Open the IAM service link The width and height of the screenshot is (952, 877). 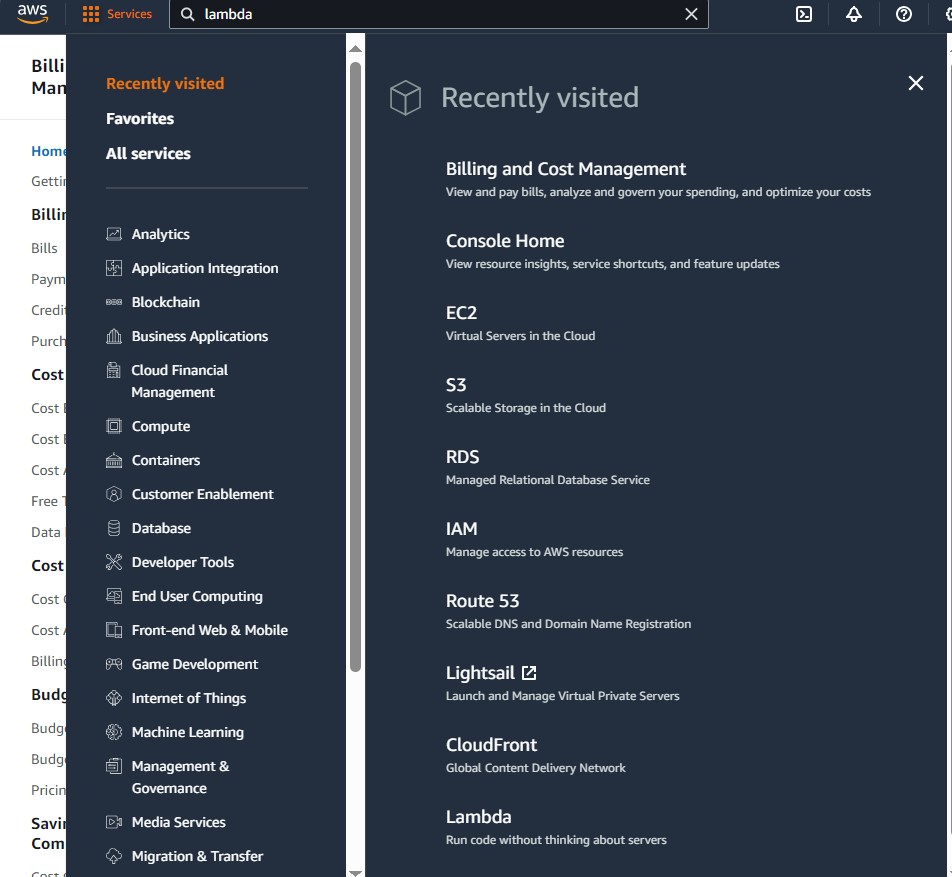point(461,529)
